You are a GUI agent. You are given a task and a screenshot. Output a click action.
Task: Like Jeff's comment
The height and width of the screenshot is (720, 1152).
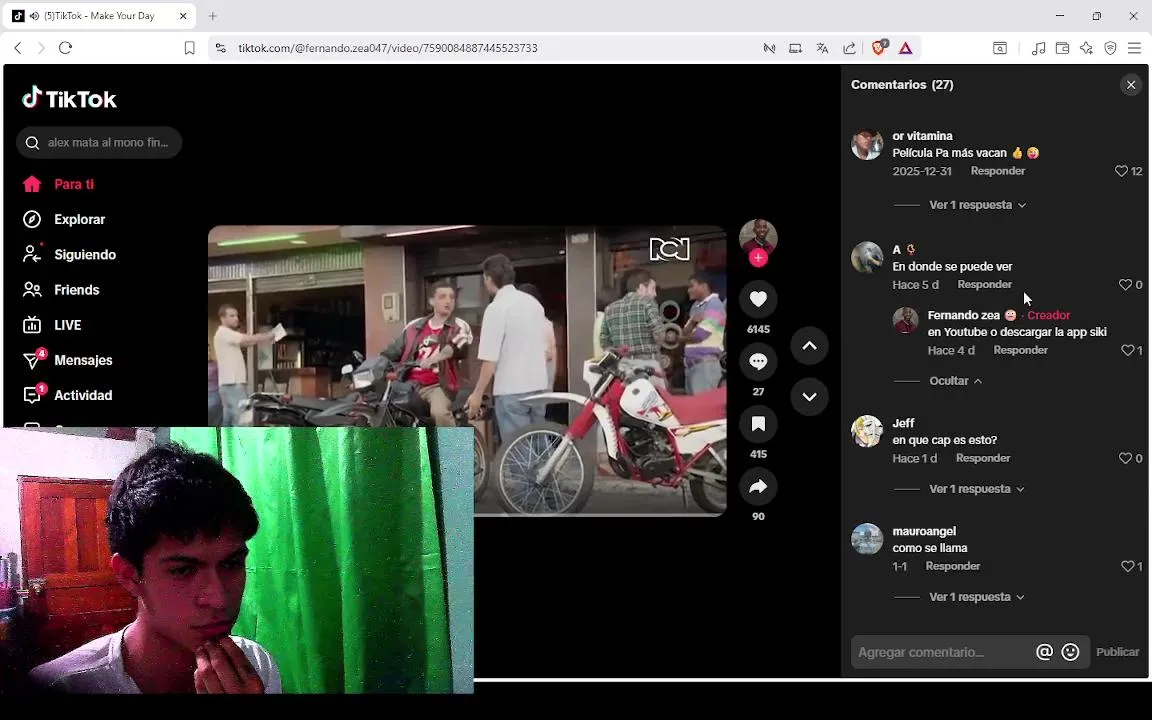click(1125, 458)
